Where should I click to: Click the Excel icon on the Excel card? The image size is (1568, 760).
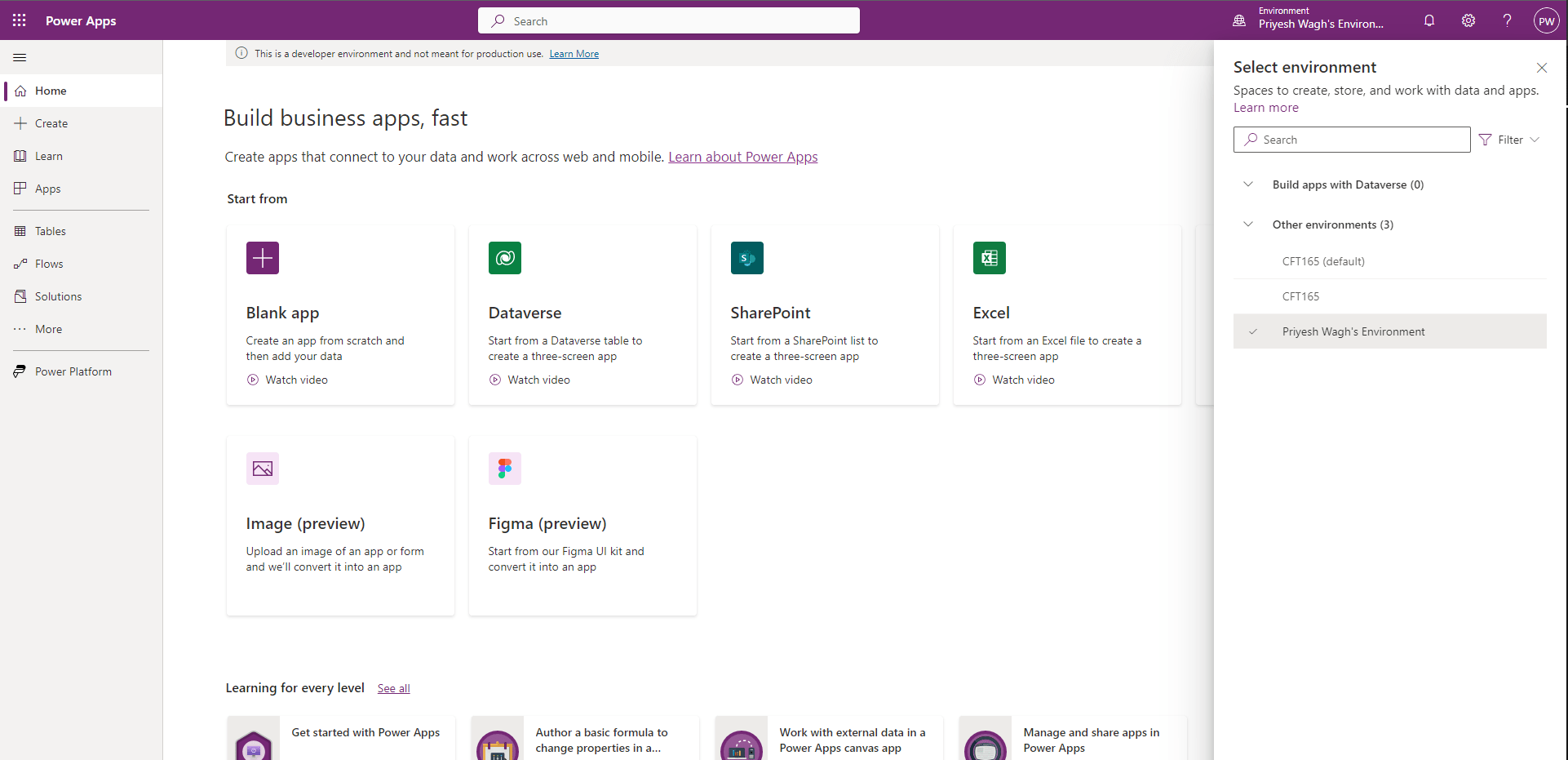point(989,257)
